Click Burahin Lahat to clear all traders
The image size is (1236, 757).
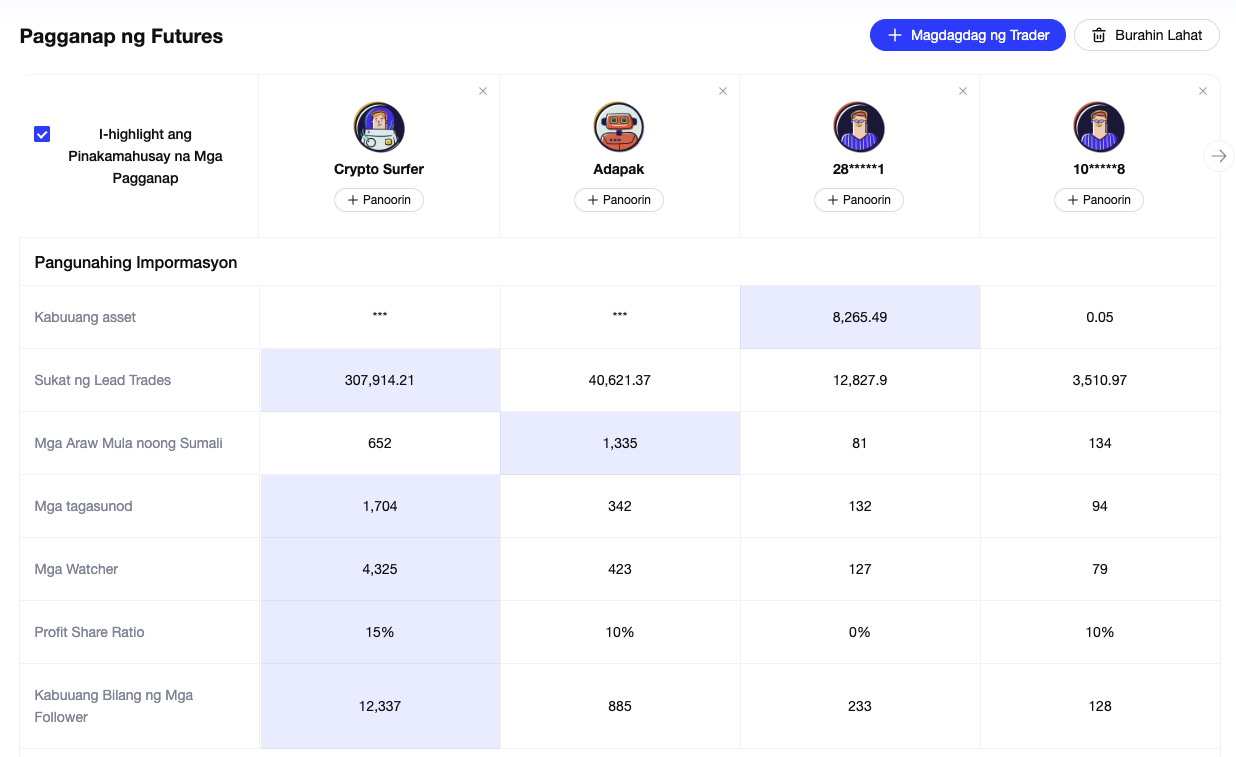1146,35
